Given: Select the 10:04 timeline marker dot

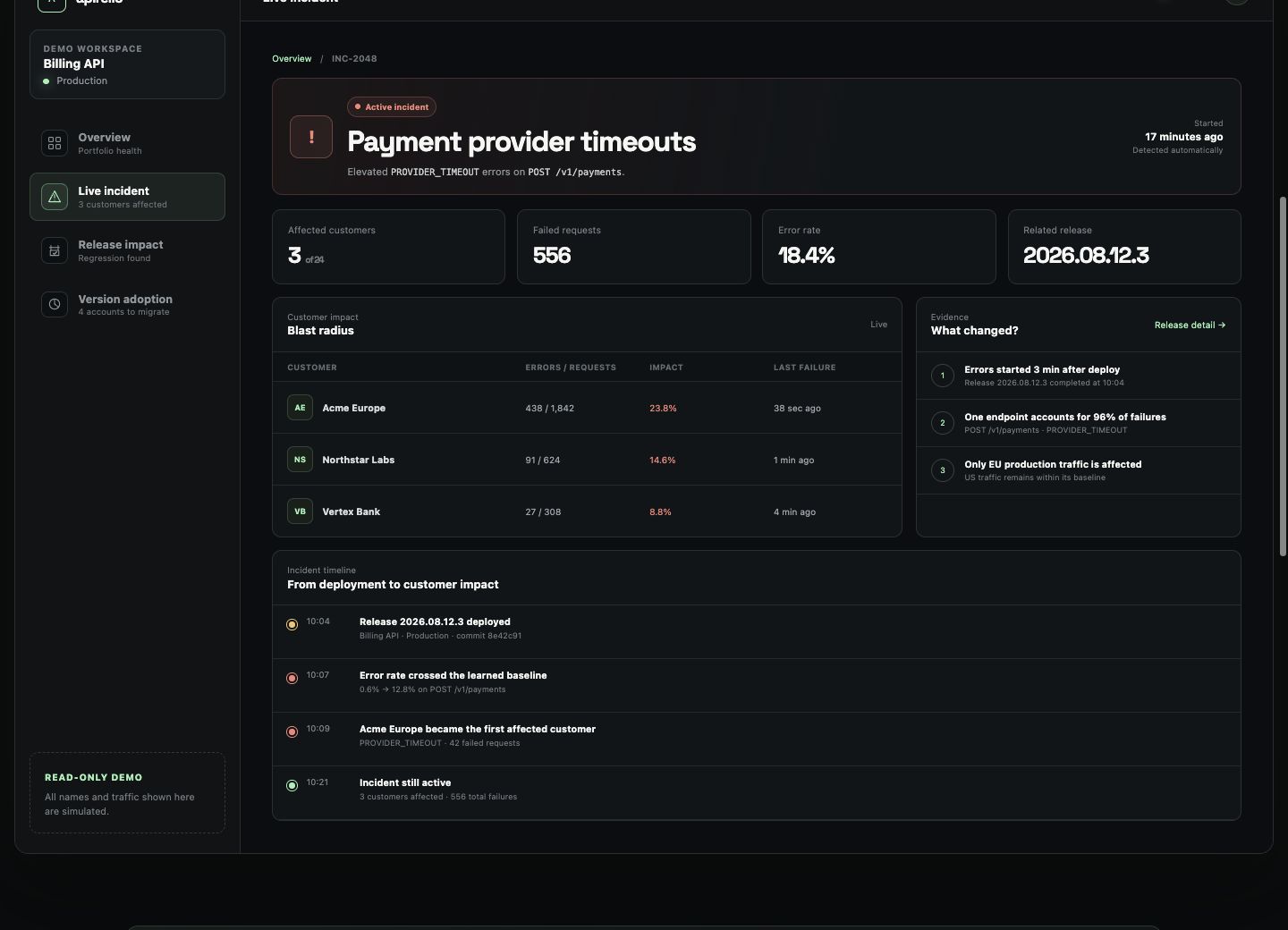Looking at the screenshot, I should pos(292,624).
